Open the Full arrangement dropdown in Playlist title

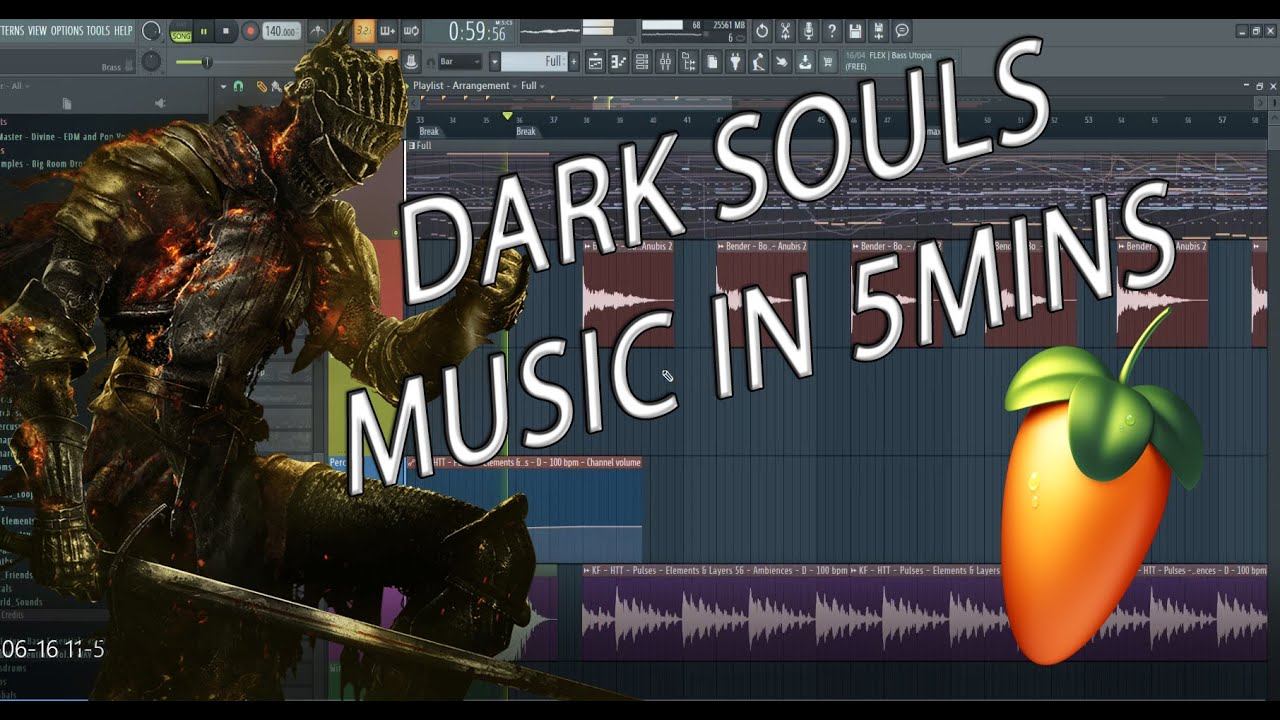point(531,86)
